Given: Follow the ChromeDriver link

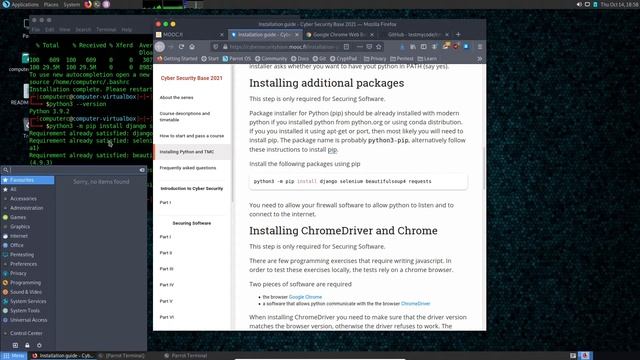Looking at the screenshot, I should (x=416, y=304).
